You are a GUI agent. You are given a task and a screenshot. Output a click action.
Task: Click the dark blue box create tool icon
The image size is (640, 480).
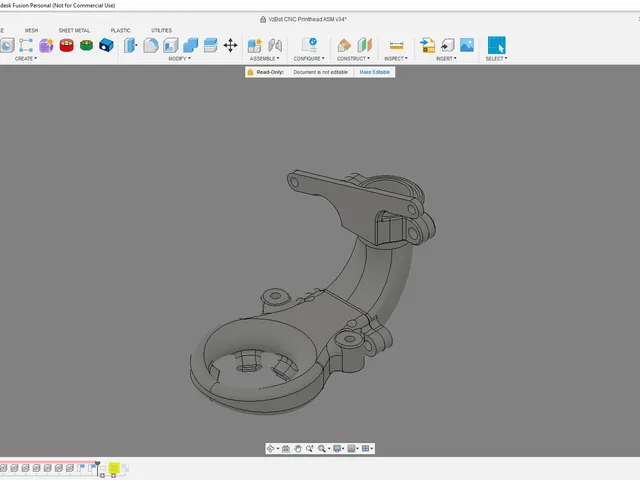(x=106, y=45)
